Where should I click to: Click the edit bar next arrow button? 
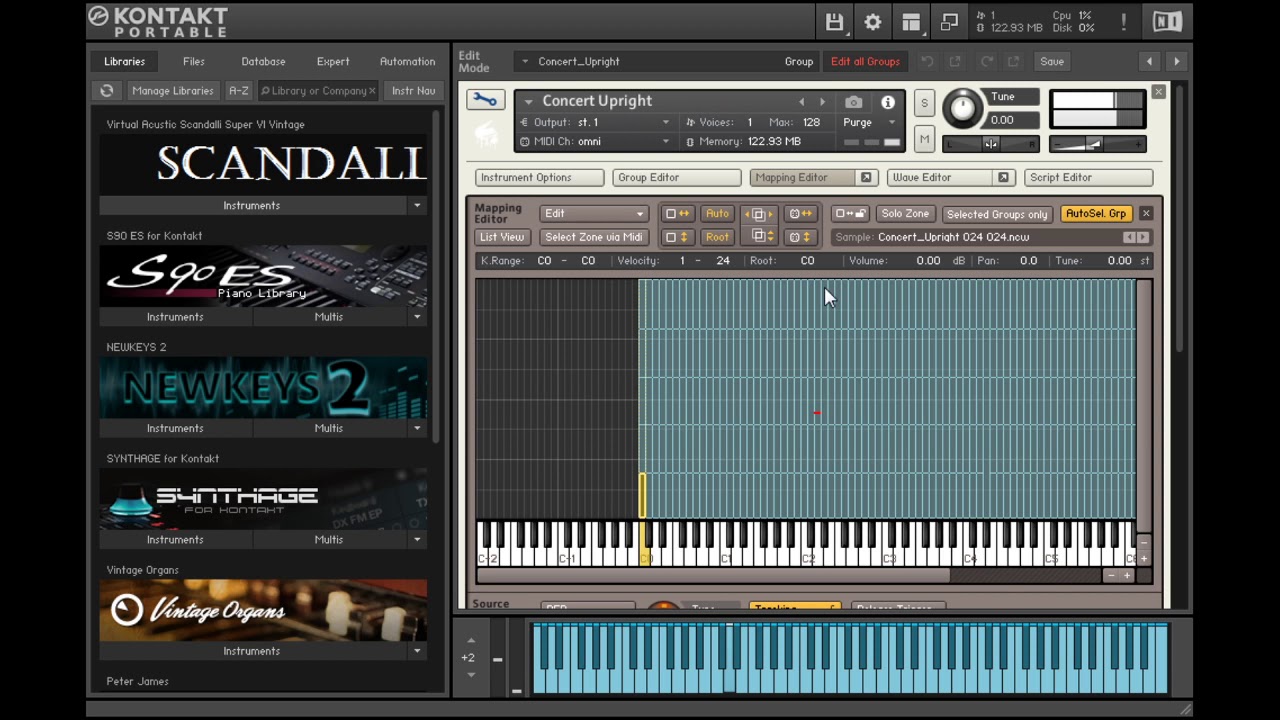coord(1176,62)
